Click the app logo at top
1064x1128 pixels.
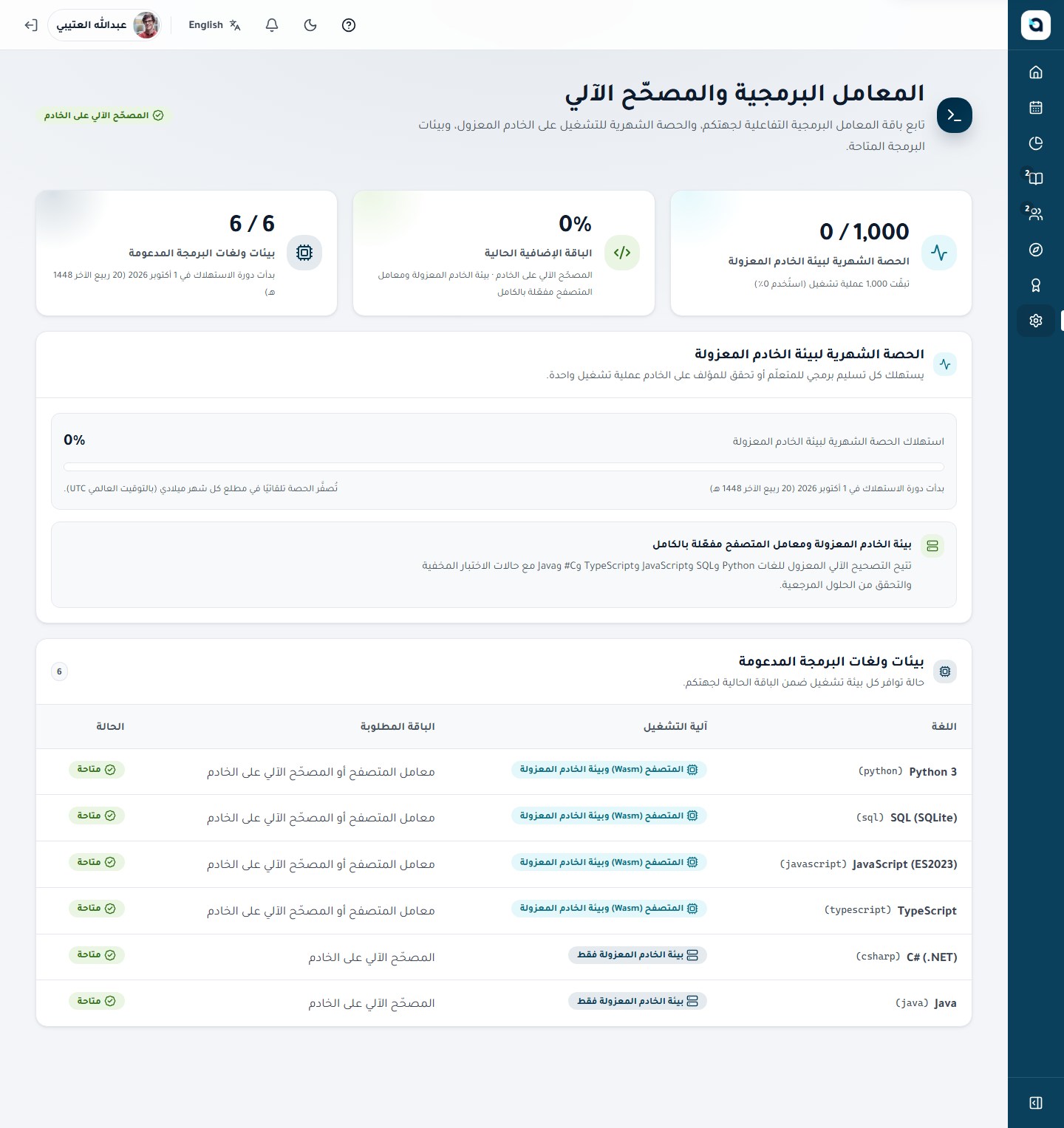(1036, 25)
